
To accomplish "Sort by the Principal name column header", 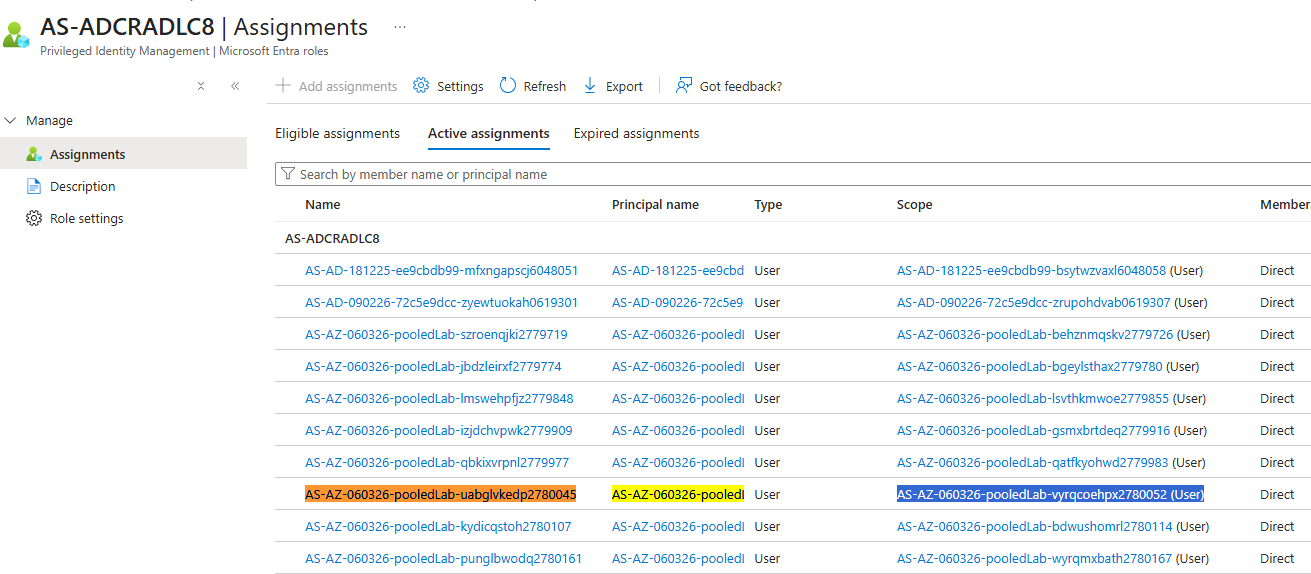I will click(655, 204).
